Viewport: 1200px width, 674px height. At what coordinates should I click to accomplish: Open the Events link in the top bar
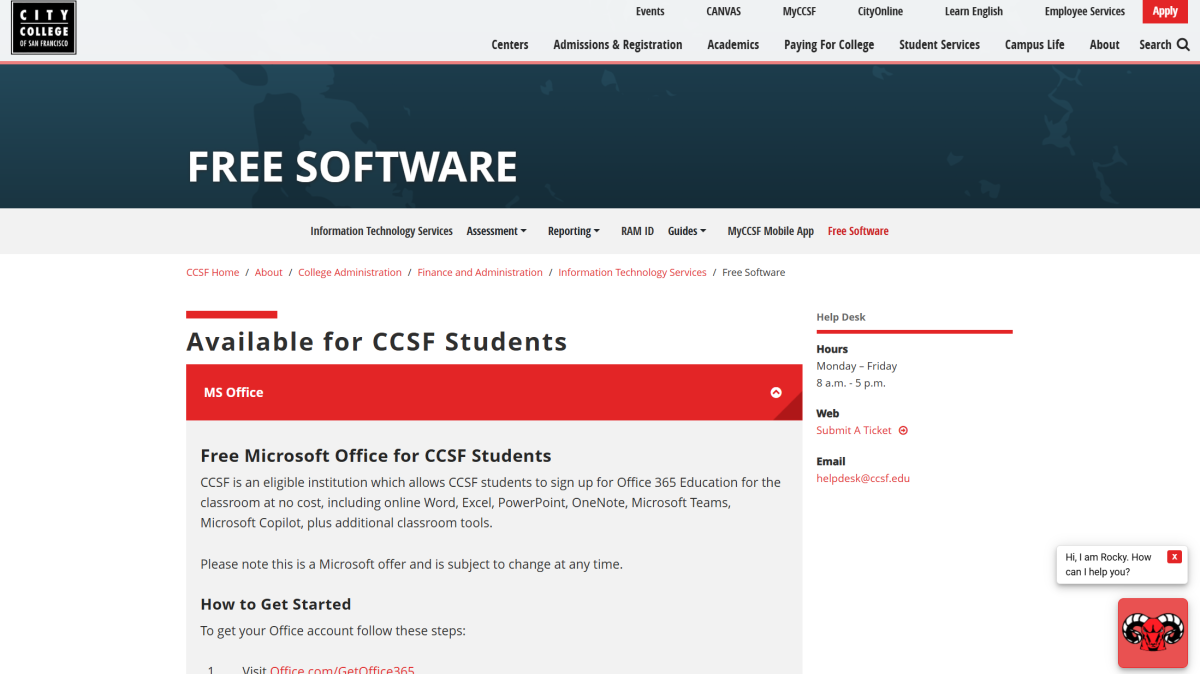pos(650,12)
